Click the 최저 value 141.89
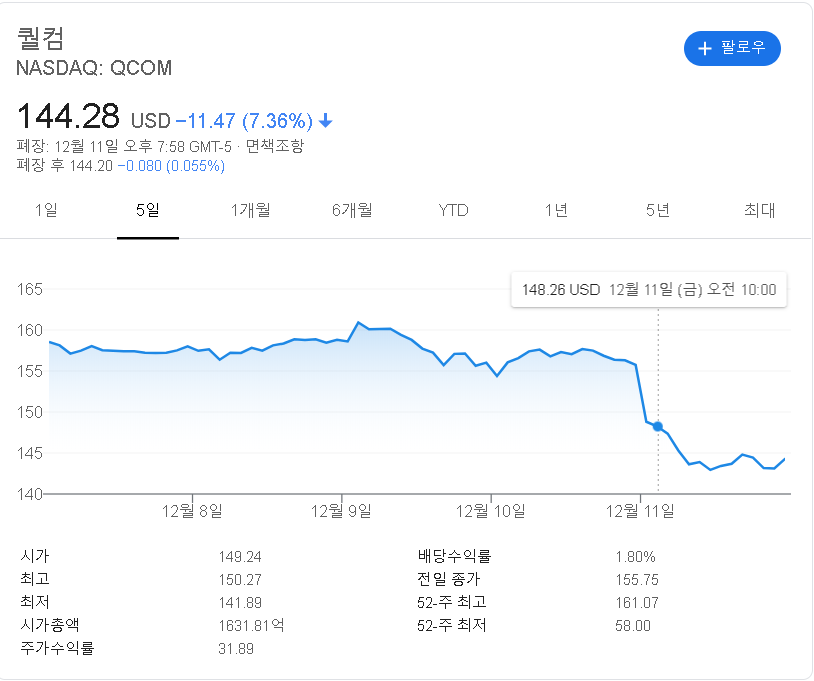 (x=240, y=603)
